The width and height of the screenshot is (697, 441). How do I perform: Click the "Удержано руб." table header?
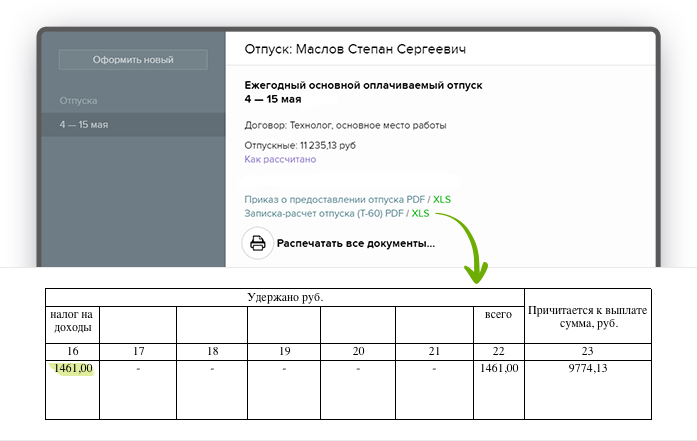coord(285,297)
